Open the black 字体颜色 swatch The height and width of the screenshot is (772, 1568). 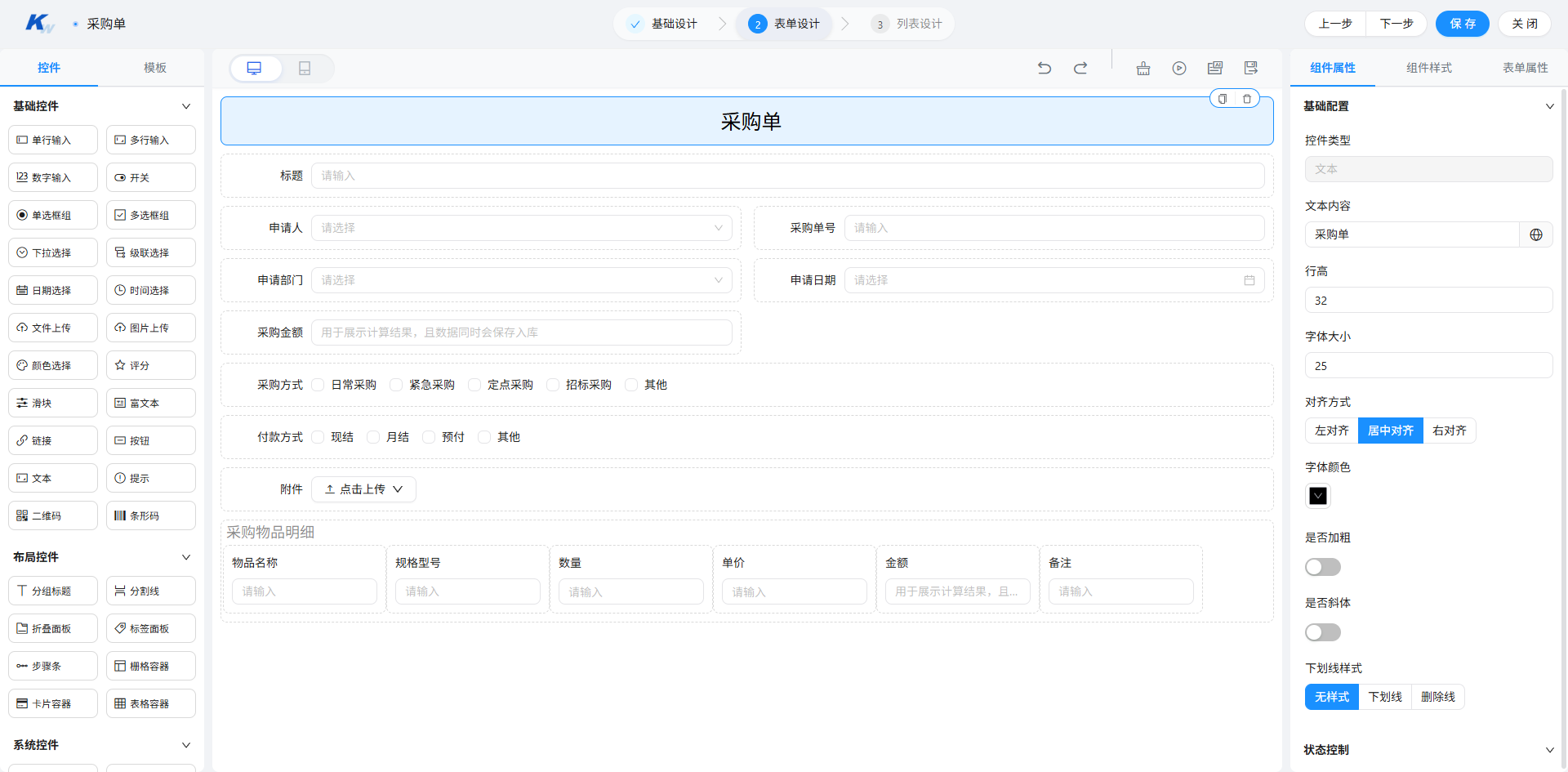point(1318,496)
